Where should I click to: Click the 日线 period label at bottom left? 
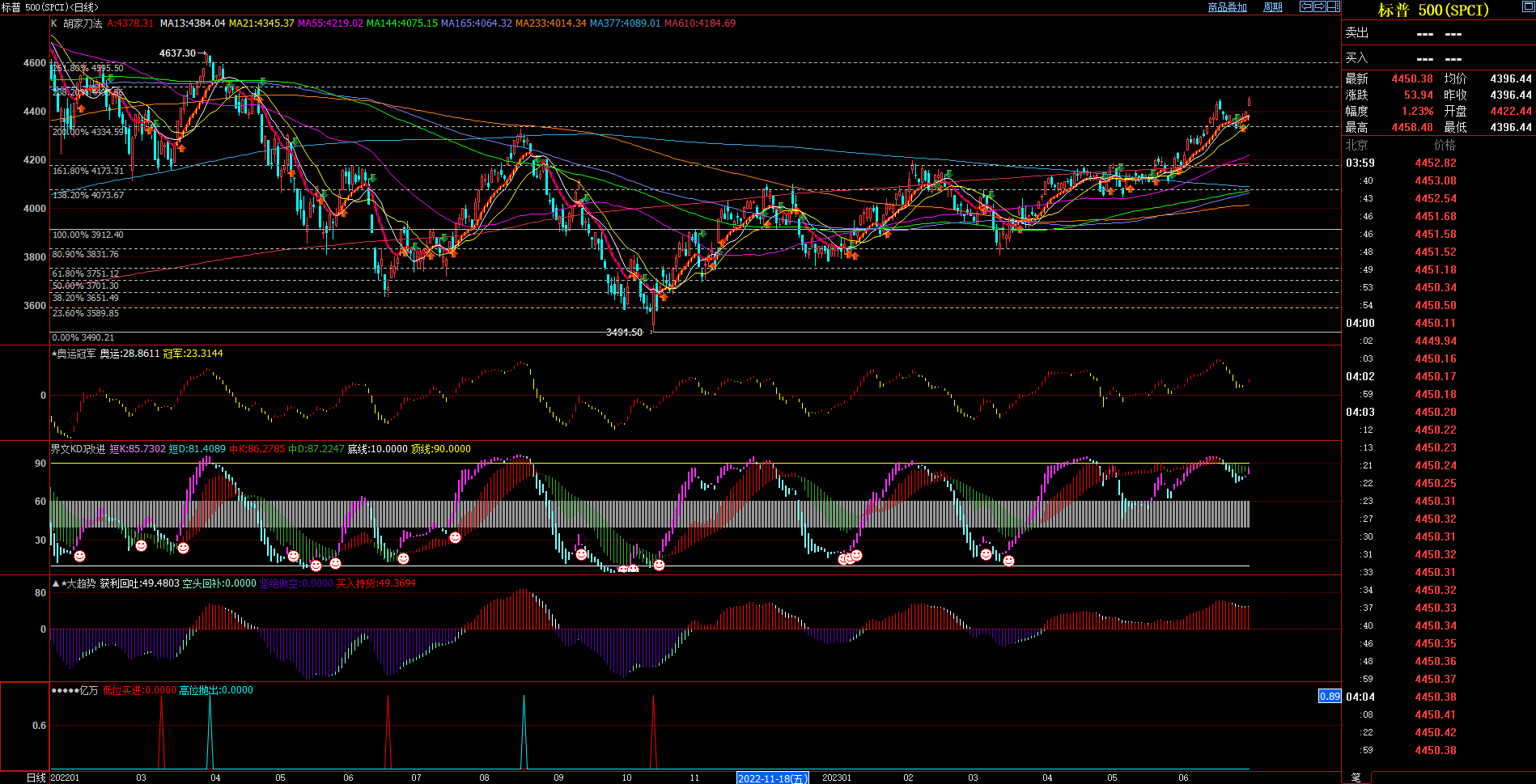click(x=36, y=778)
